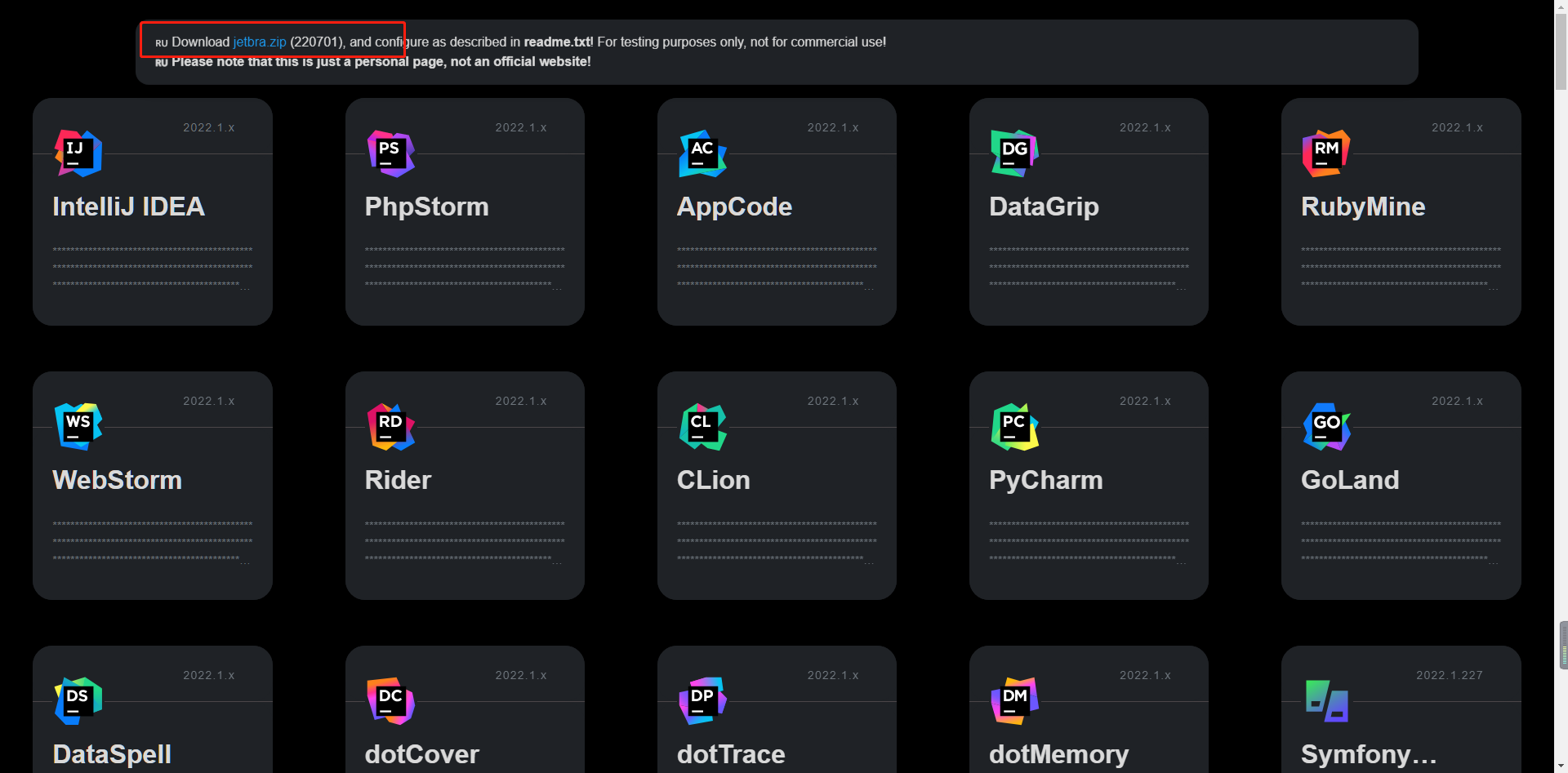Click the masked license key in PhpStorm card
Image resolution: width=1568 pixels, height=773 pixels.
pos(465,268)
